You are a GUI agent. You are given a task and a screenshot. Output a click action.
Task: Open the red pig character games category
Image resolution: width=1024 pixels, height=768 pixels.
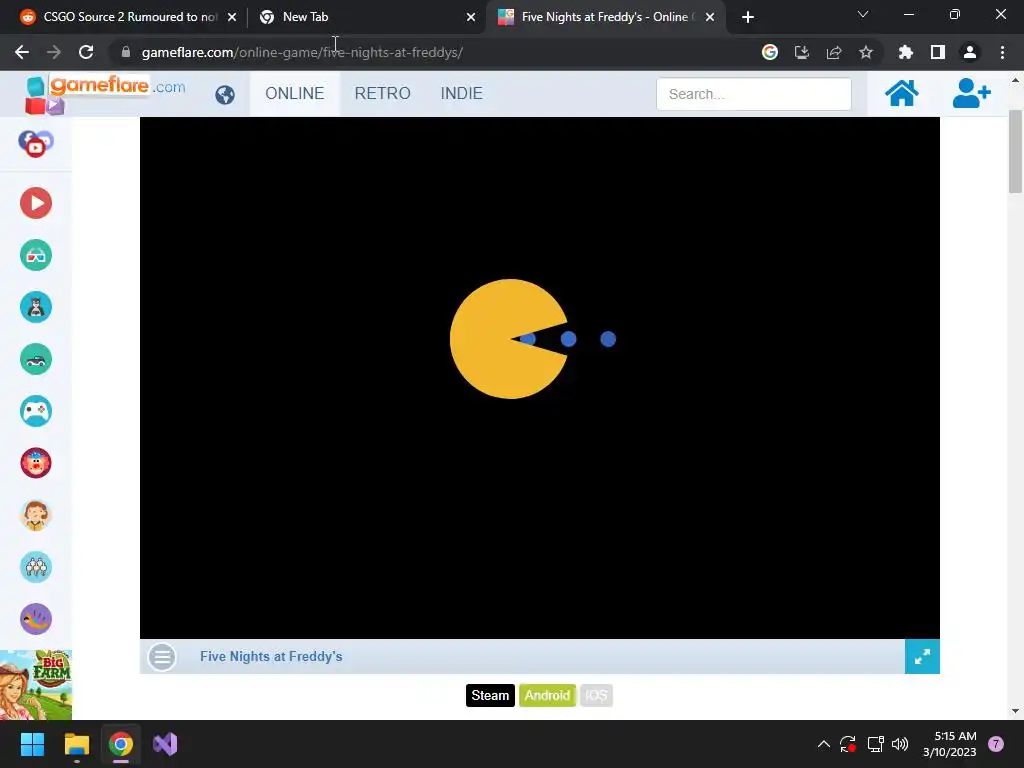click(x=36, y=463)
